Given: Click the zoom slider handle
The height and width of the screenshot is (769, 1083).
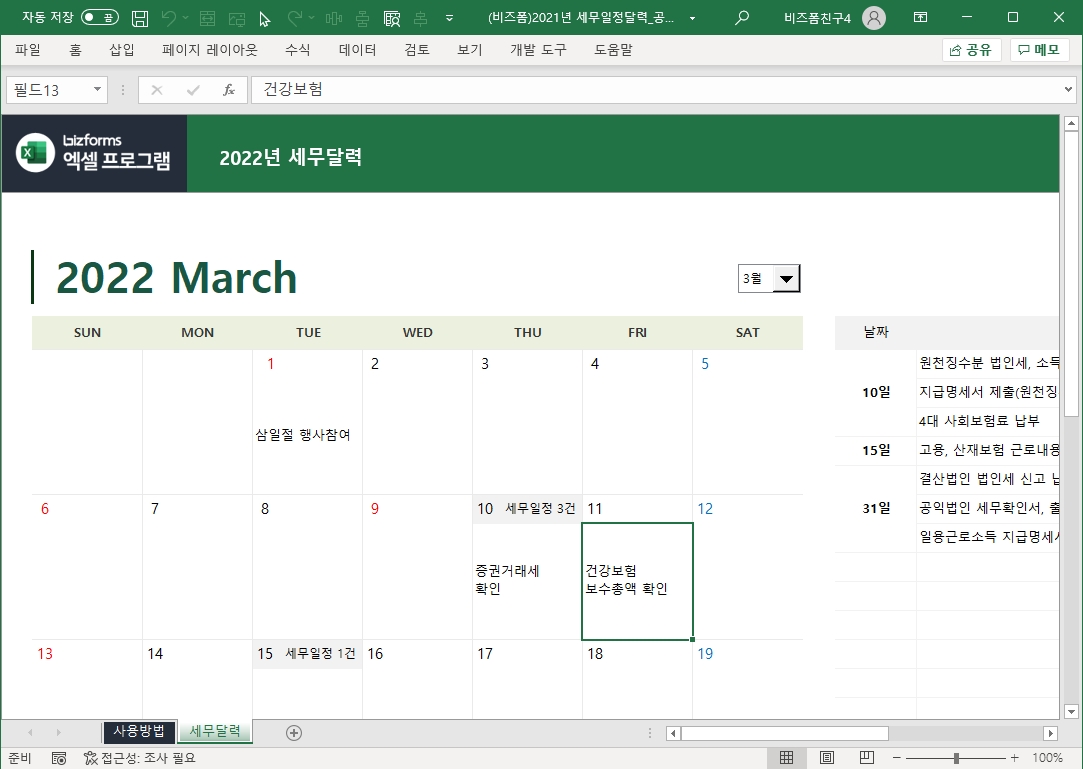Looking at the screenshot, I should [956, 758].
